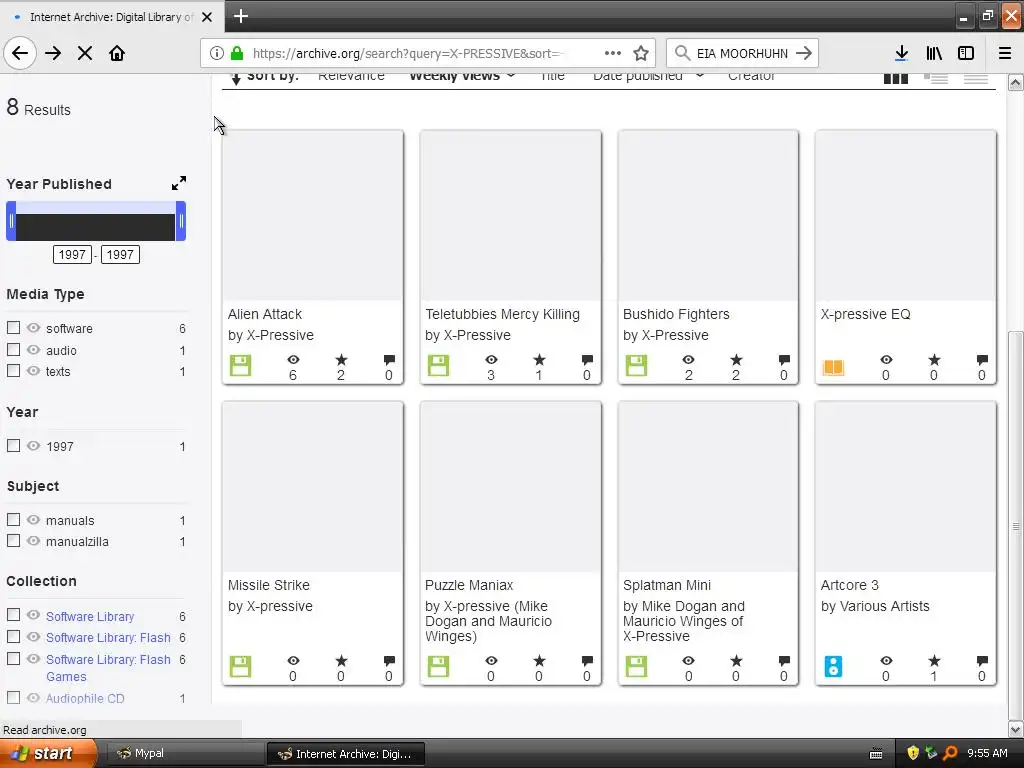Submit the EIA MOORHUHN search arrow

804,53
